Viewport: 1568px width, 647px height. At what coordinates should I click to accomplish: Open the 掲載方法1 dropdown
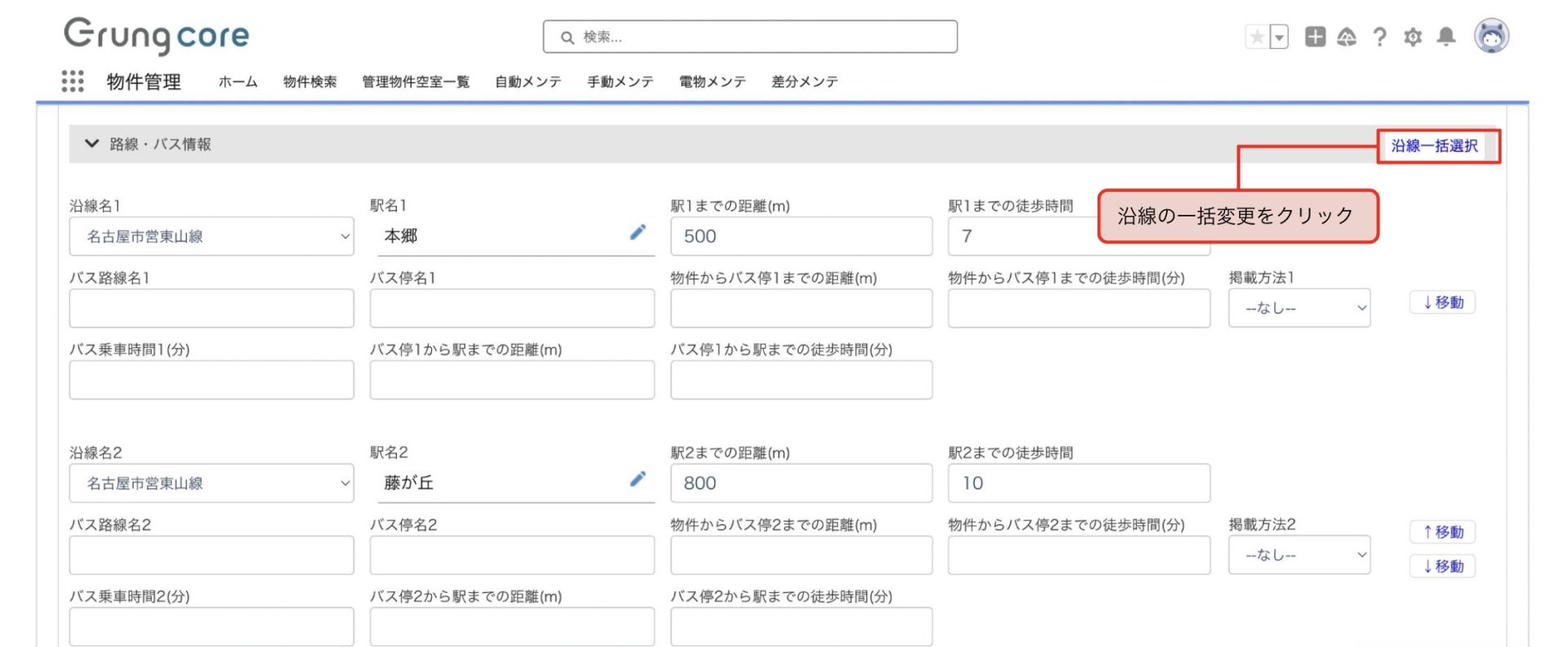click(1298, 308)
